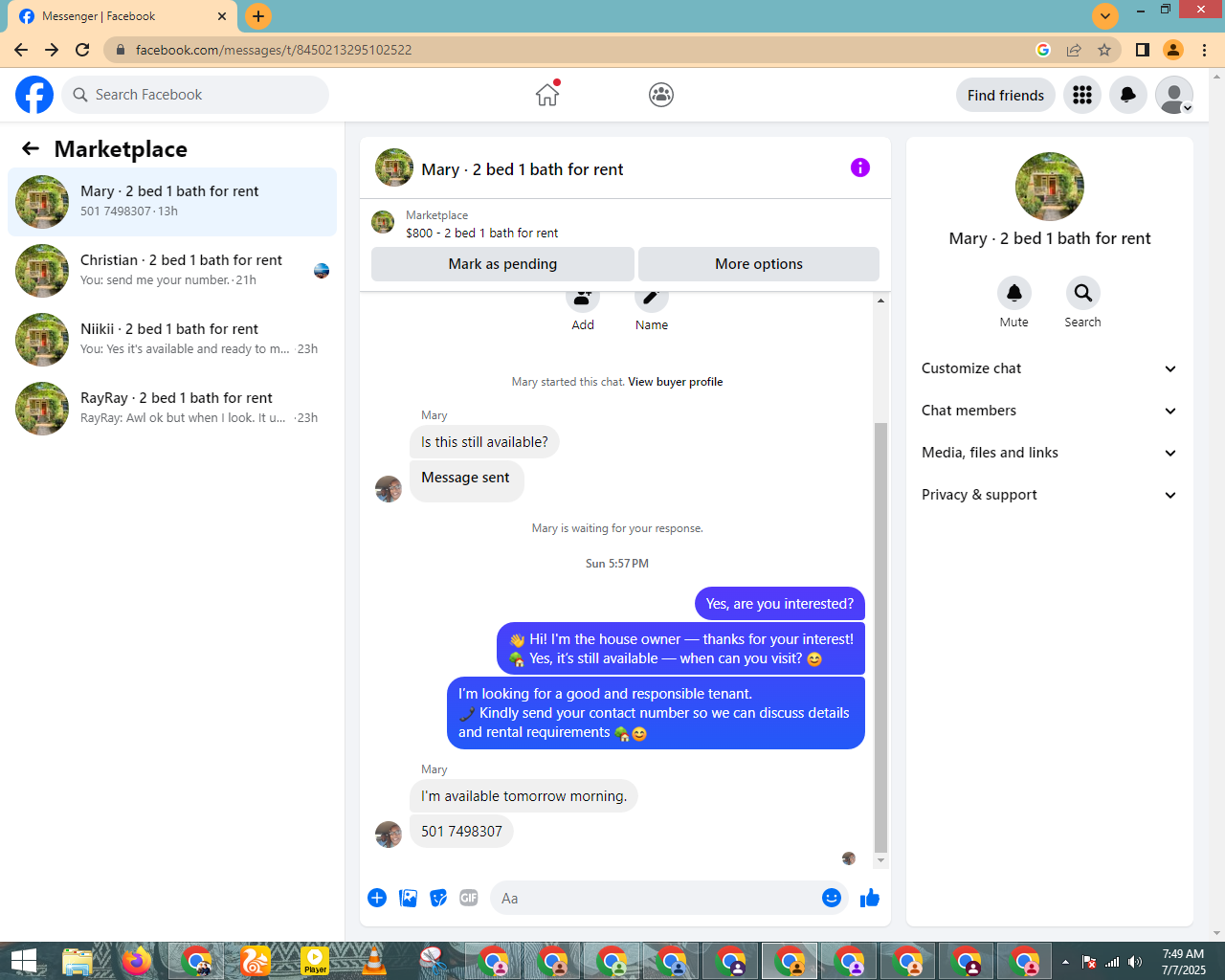The image size is (1225, 980).
Task: Open Chrome tab search dropdown
Action: point(1105,16)
